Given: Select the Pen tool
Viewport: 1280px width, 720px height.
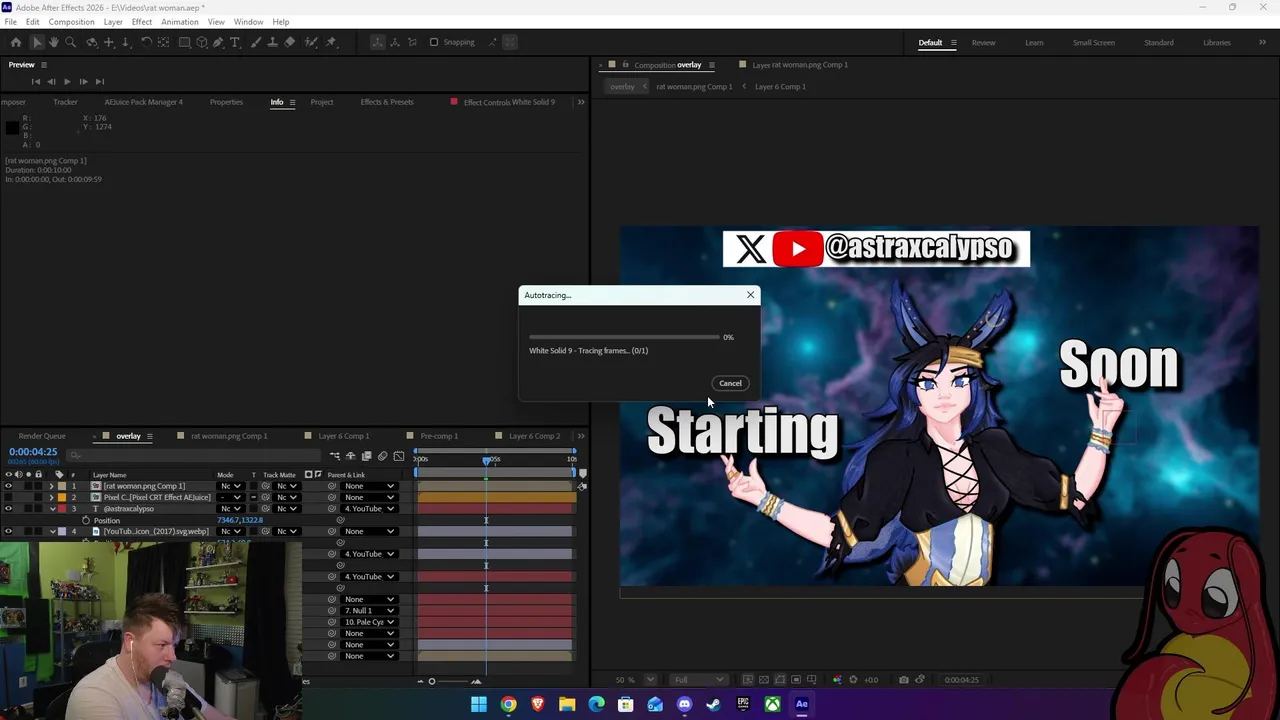Looking at the screenshot, I should (x=218, y=42).
